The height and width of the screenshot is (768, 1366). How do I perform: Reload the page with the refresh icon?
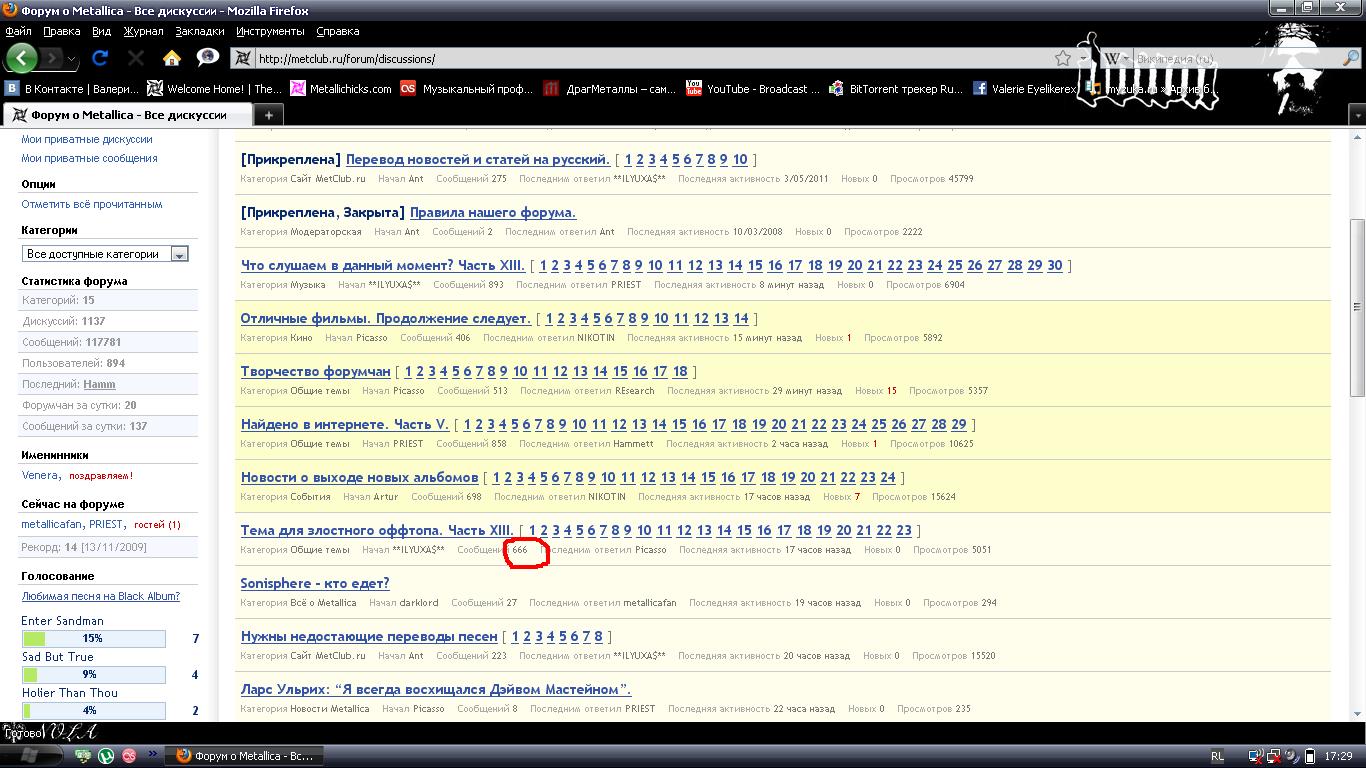(100, 58)
